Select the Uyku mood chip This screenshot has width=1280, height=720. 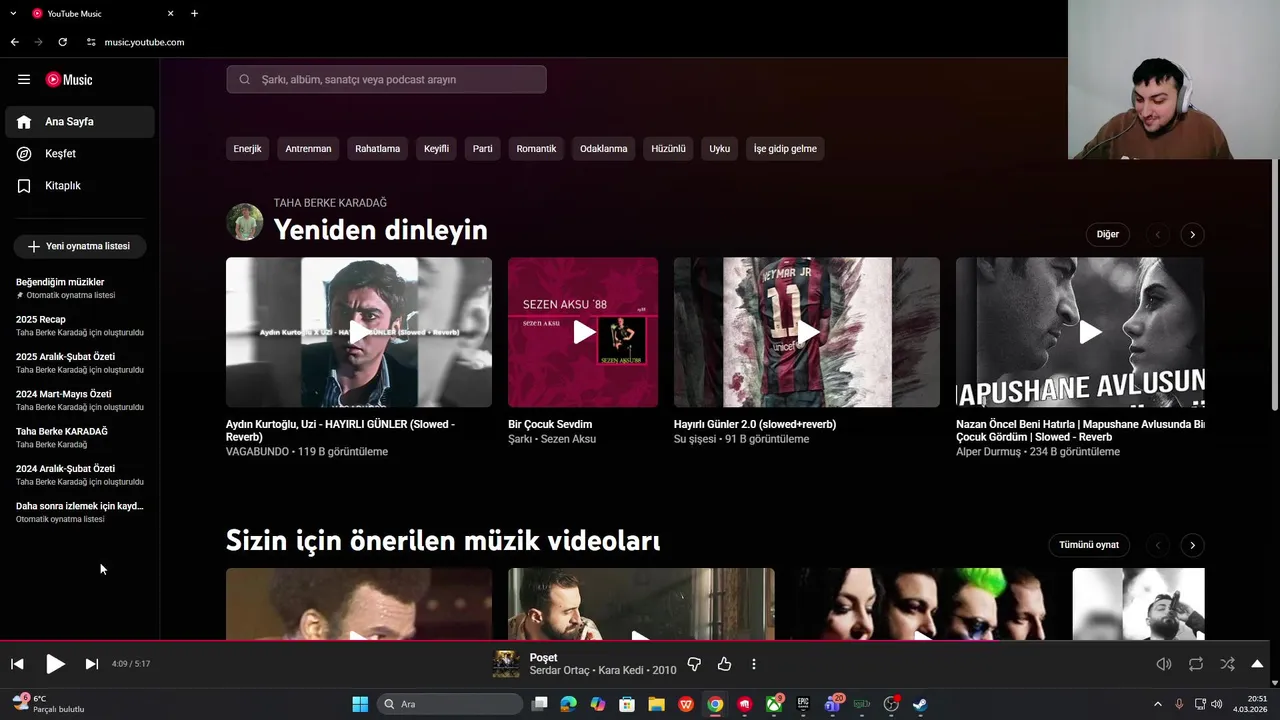(720, 149)
